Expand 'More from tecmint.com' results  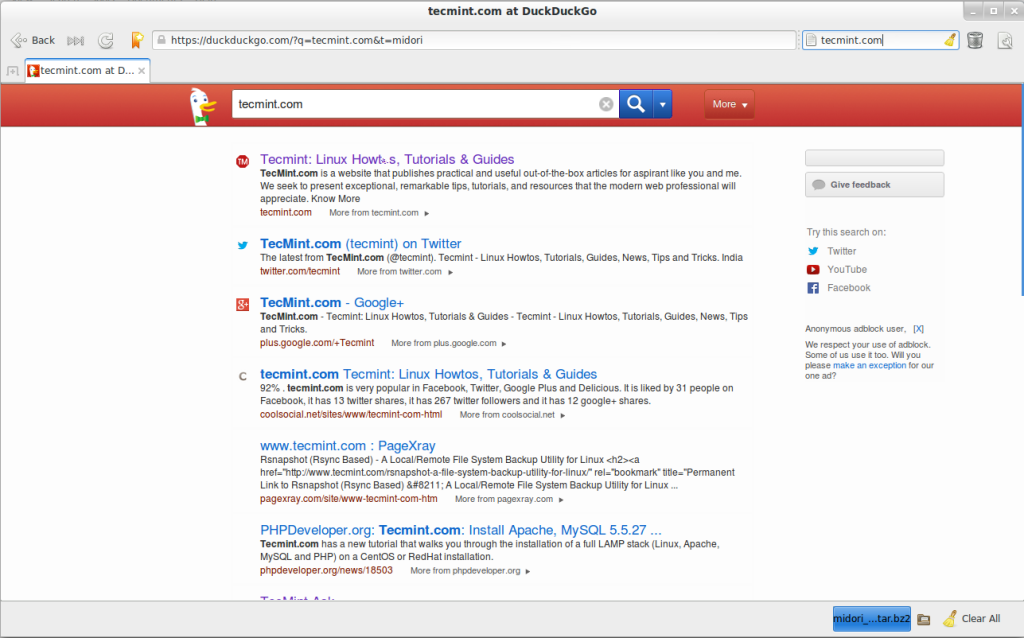pyautogui.click(x=379, y=213)
